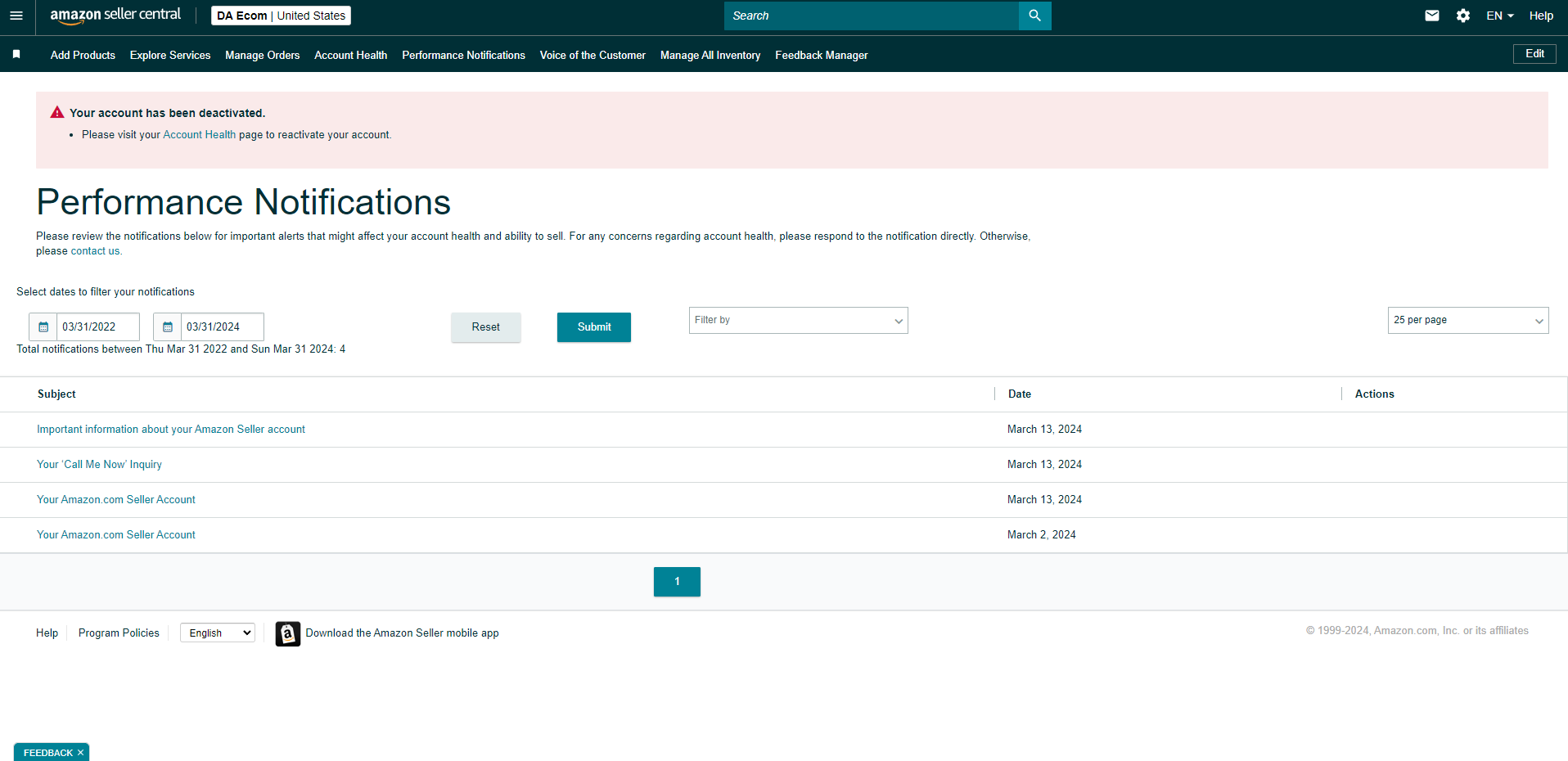
Task: Open the hamburger navigation menu
Action: pos(16,16)
